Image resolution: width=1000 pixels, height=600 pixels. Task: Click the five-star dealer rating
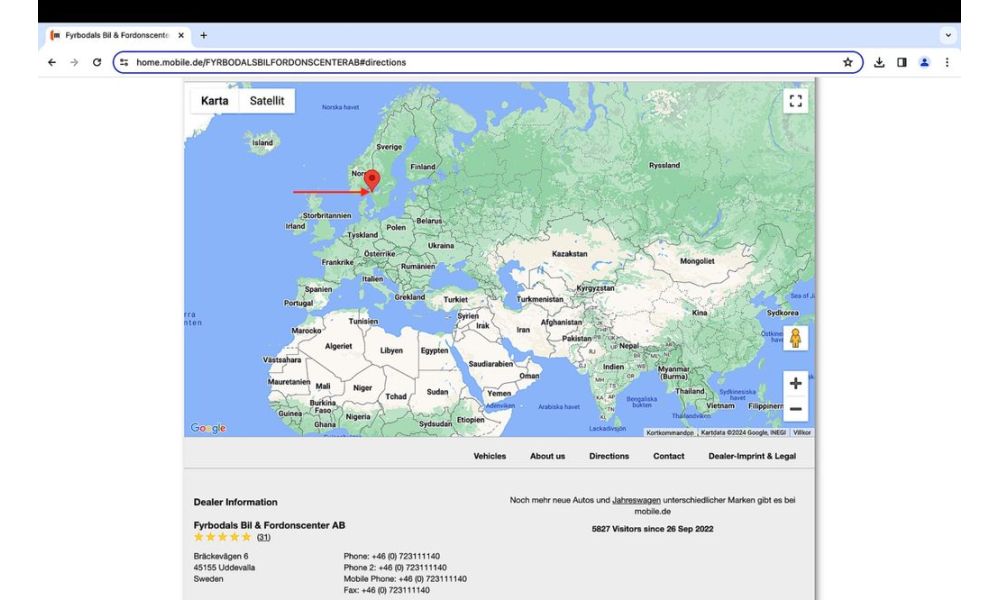[x=223, y=537]
